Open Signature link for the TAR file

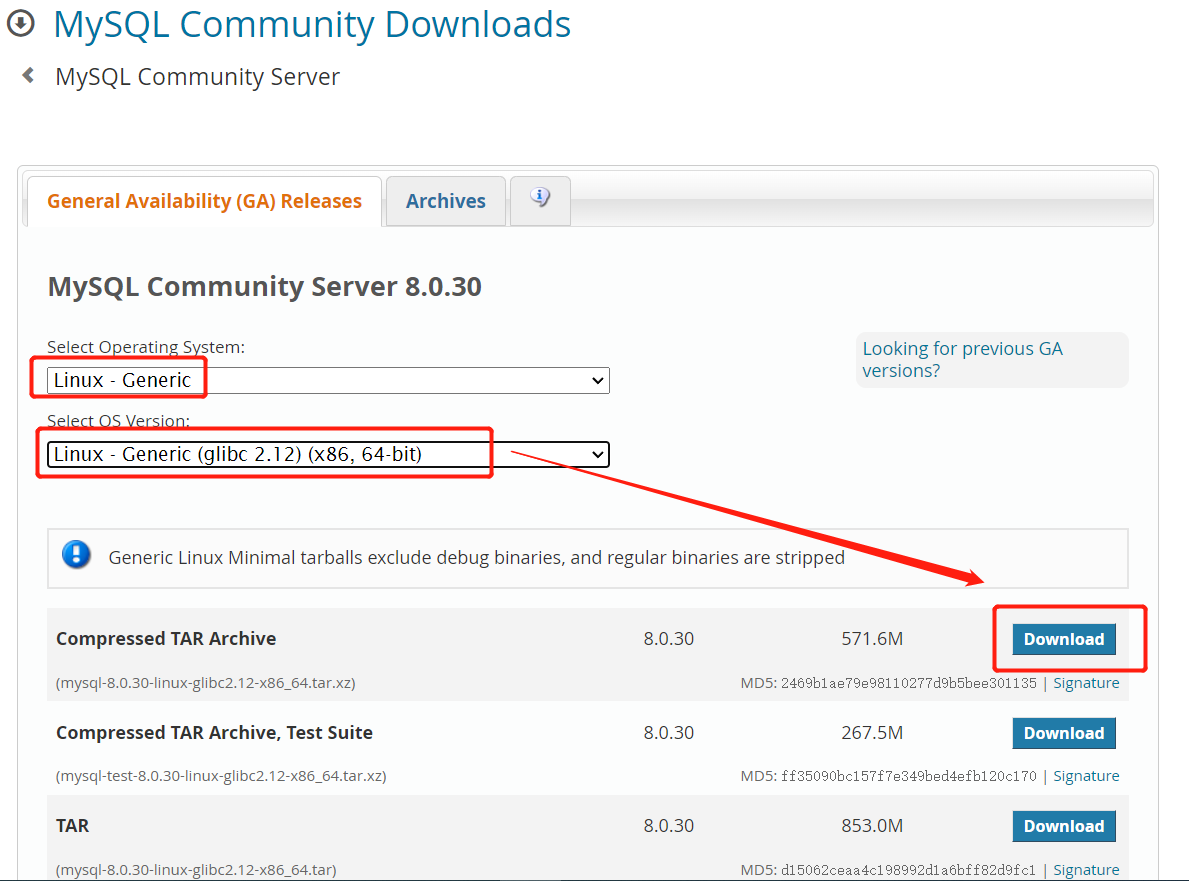pyautogui.click(x=1086, y=870)
